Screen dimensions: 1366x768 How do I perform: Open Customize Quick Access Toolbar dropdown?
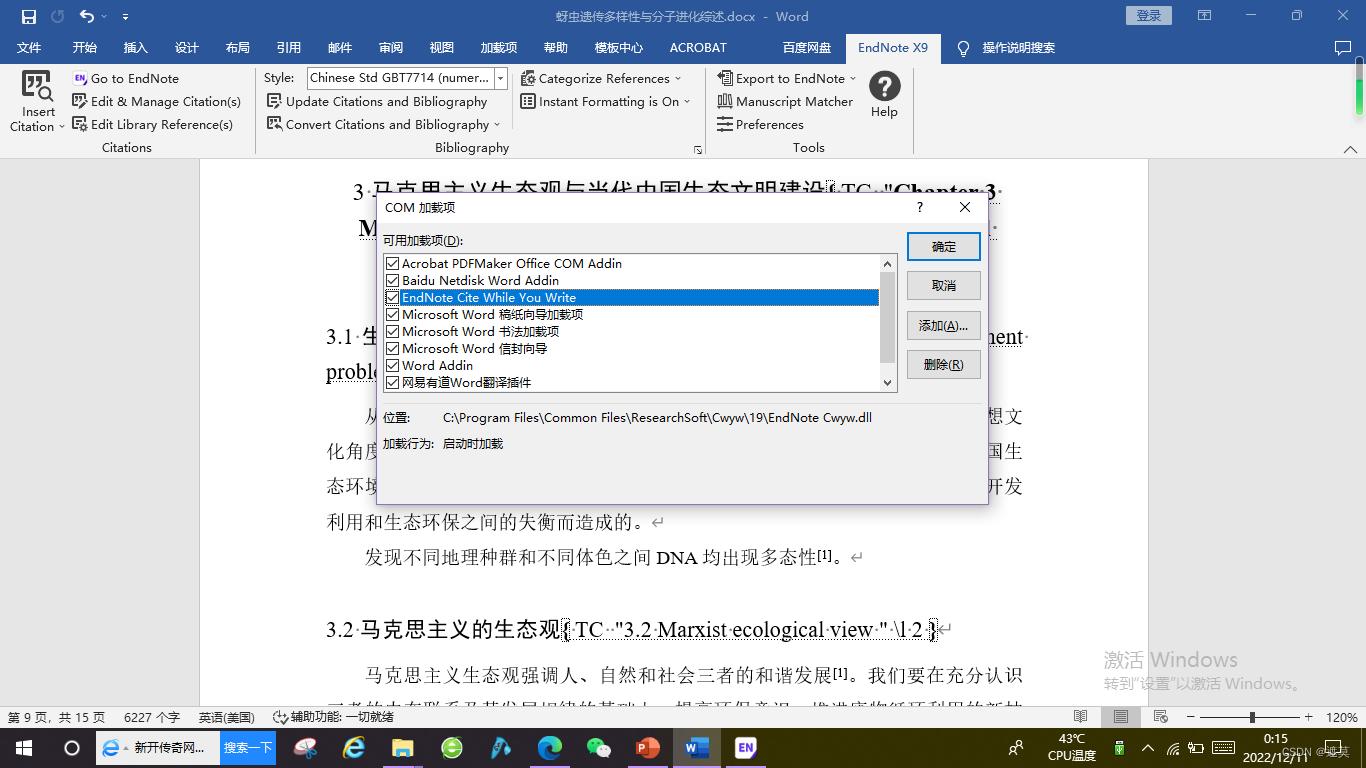point(125,17)
